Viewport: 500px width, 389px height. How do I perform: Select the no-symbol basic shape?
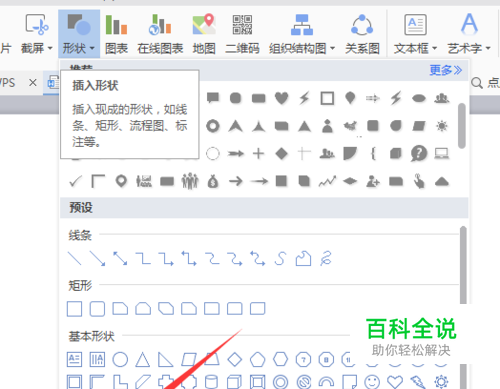(x=303, y=382)
